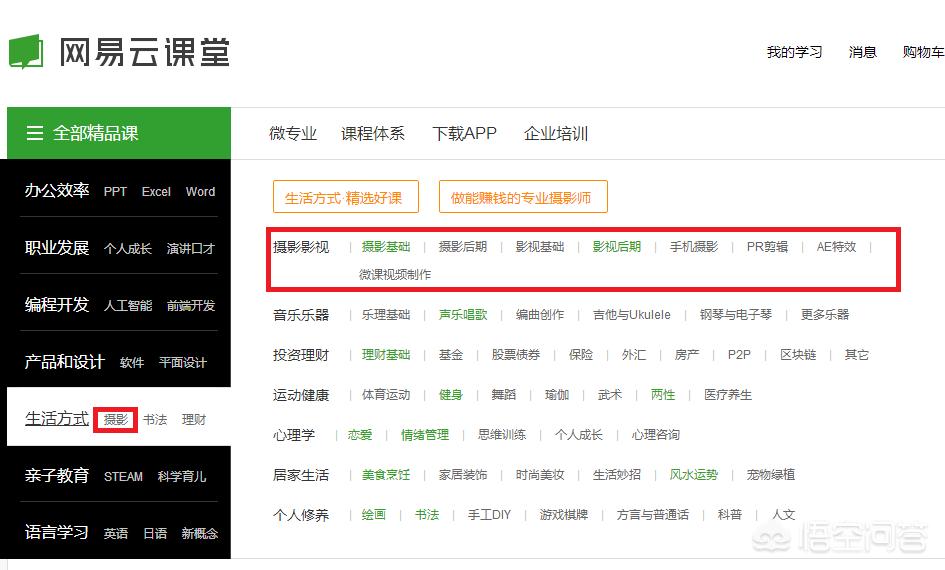Select the 下载APP tab
Viewport: 945px width, 570px height.
click(x=464, y=133)
